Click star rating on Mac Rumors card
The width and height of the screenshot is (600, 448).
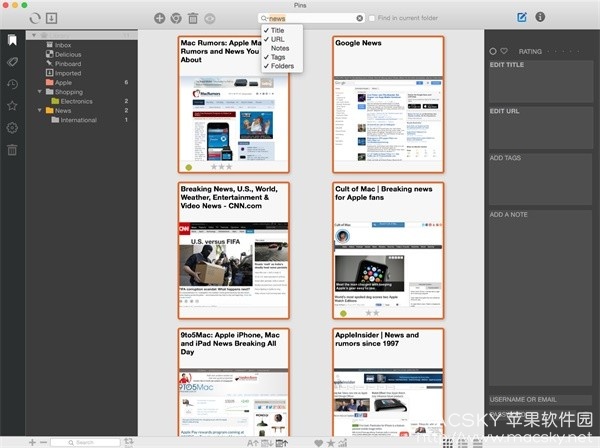click(222, 167)
